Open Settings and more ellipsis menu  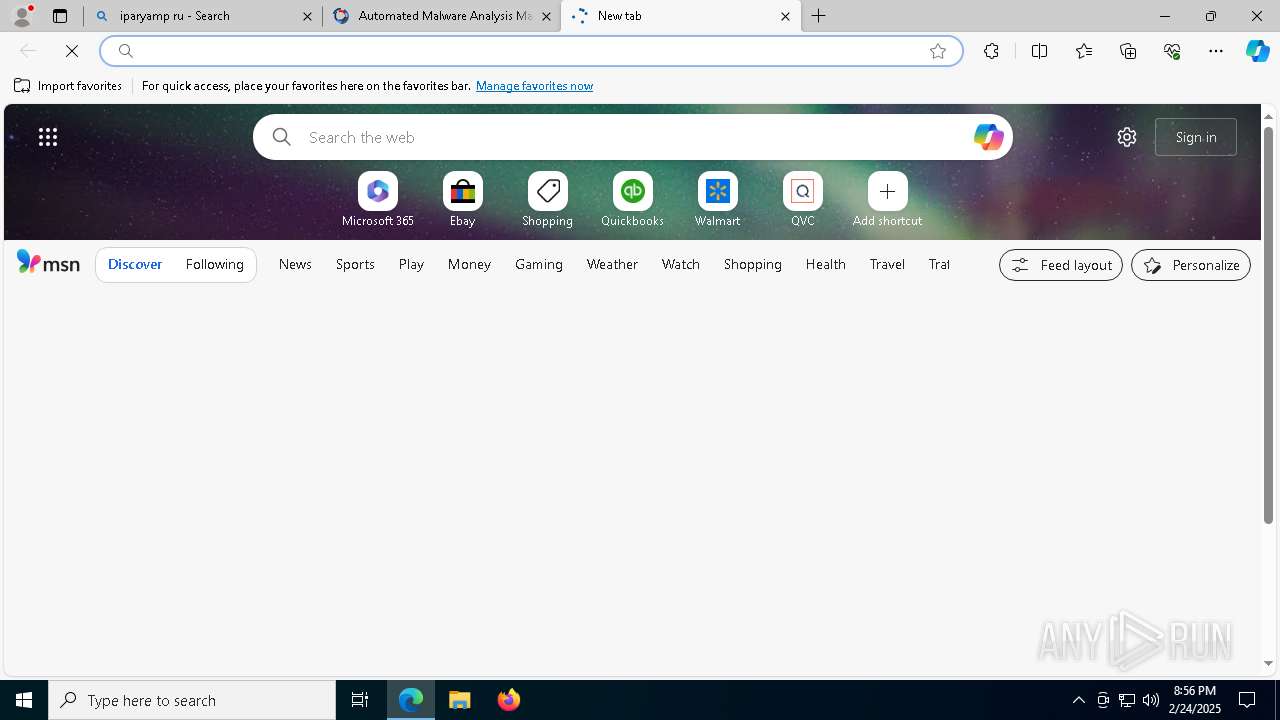point(1216,51)
